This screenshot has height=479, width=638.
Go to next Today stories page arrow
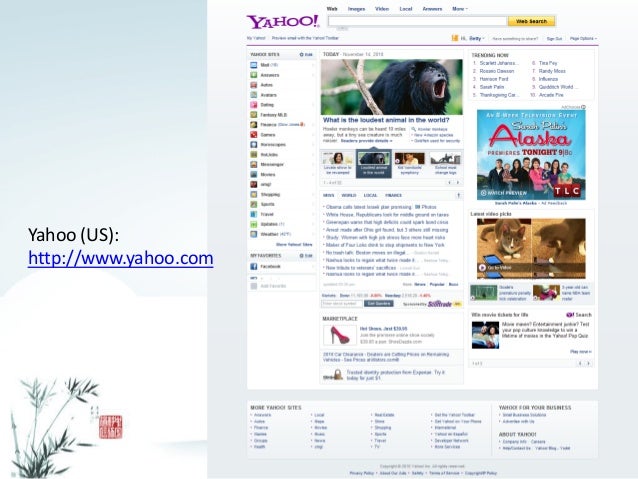[x=458, y=183]
